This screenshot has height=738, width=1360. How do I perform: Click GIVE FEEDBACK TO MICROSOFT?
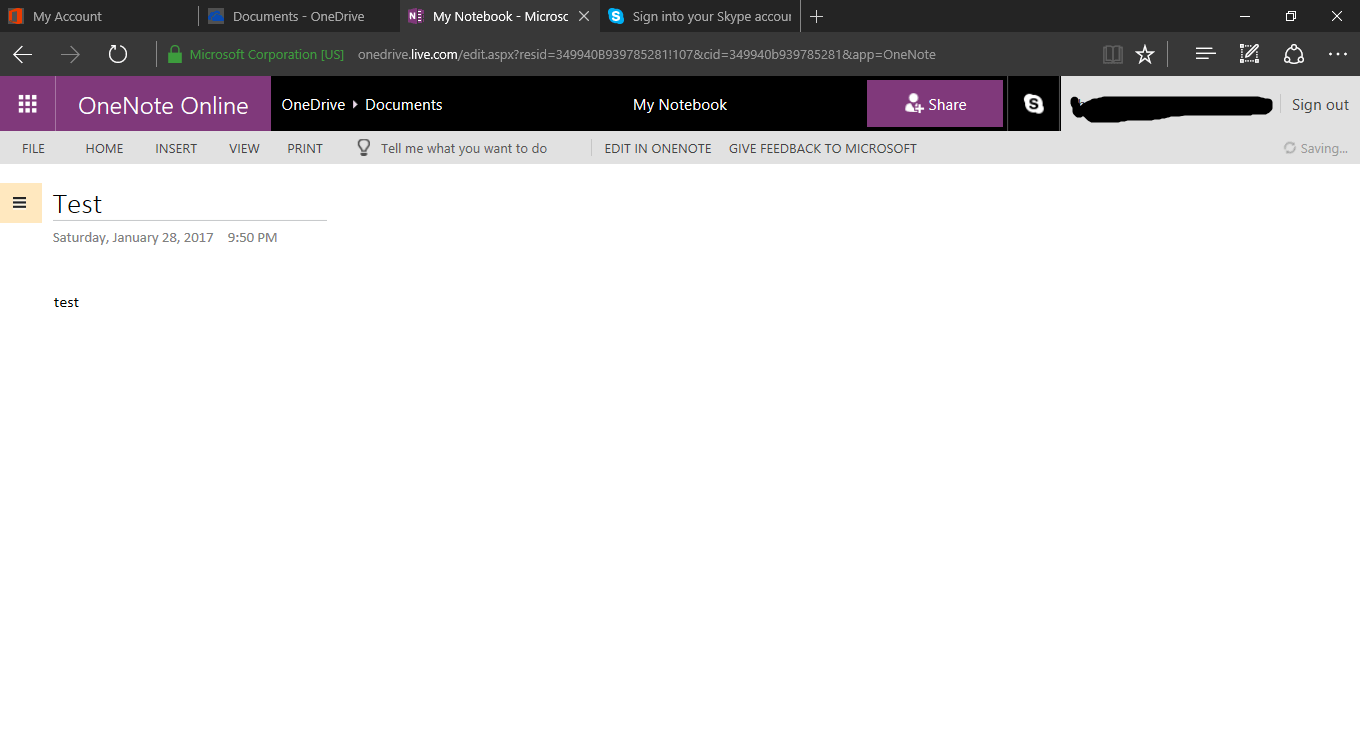coord(823,148)
